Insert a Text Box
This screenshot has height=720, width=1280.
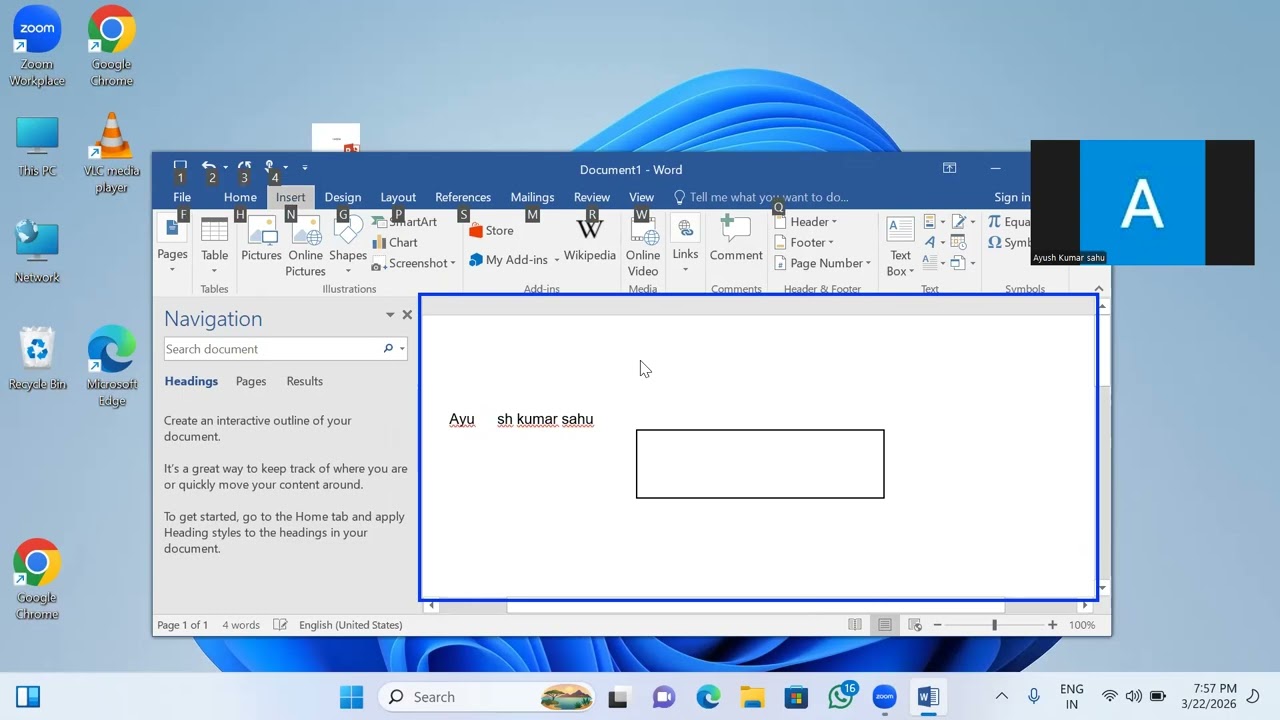900,246
